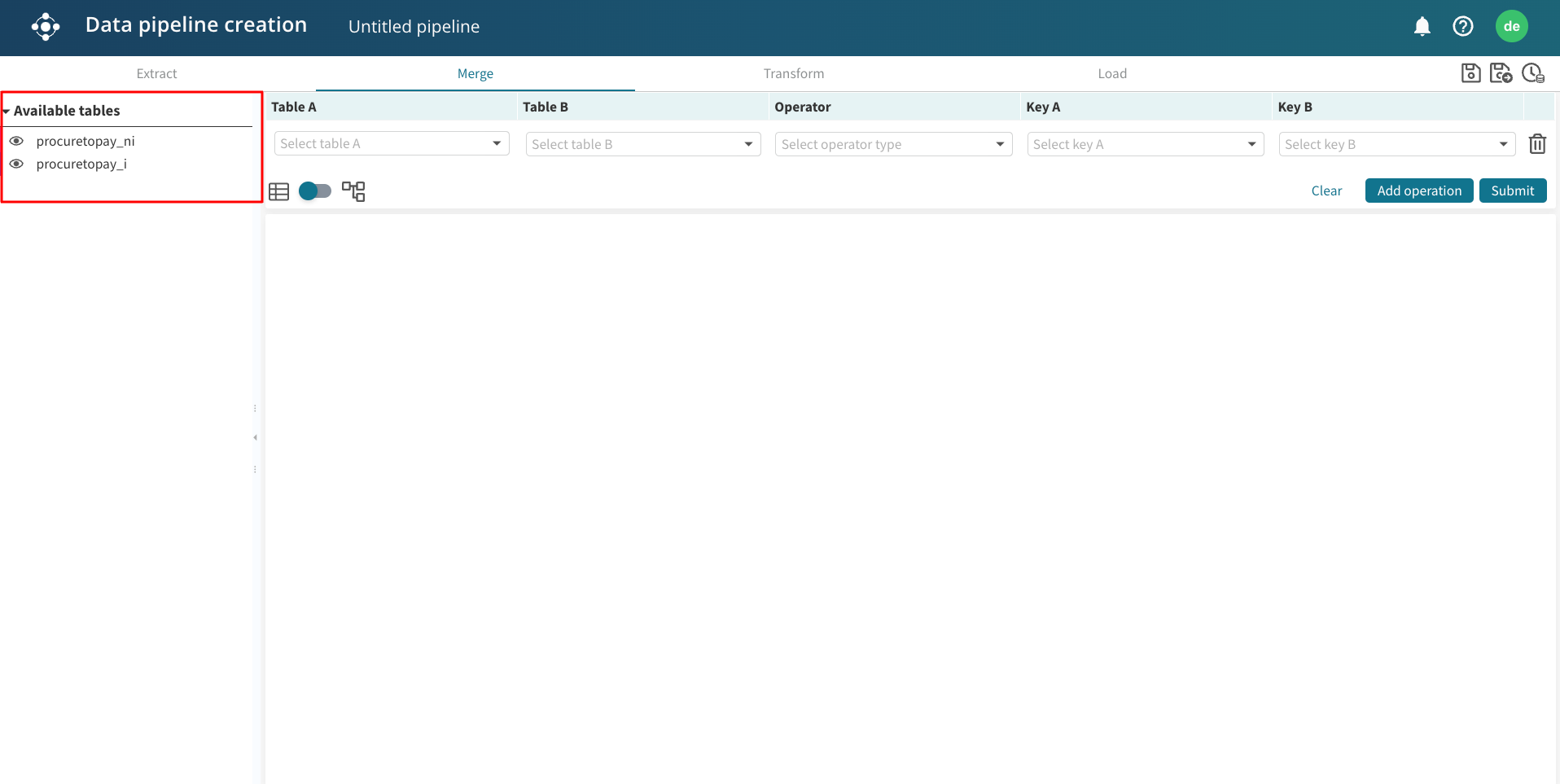This screenshot has height=784, width=1560.
Task: Open the user avatar 'de' menu
Action: click(1511, 27)
